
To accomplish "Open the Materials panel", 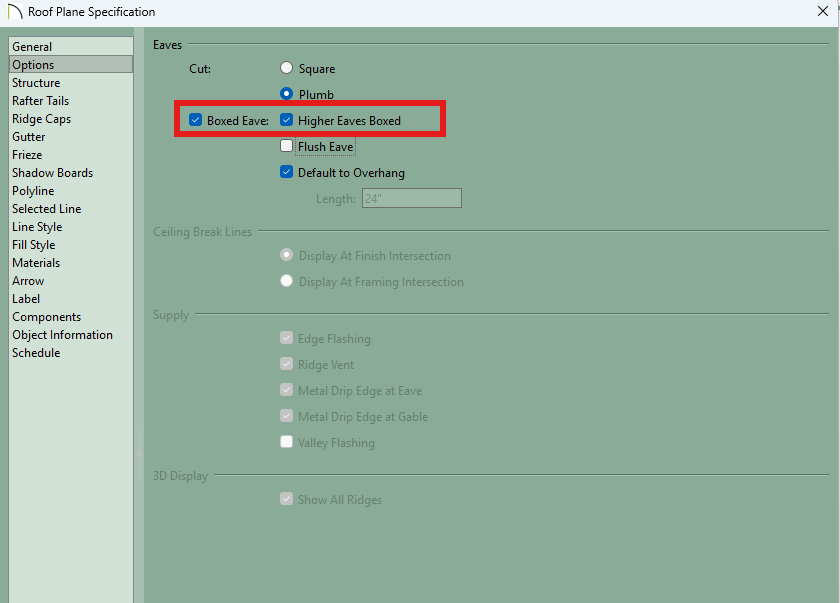I will (x=36, y=263).
